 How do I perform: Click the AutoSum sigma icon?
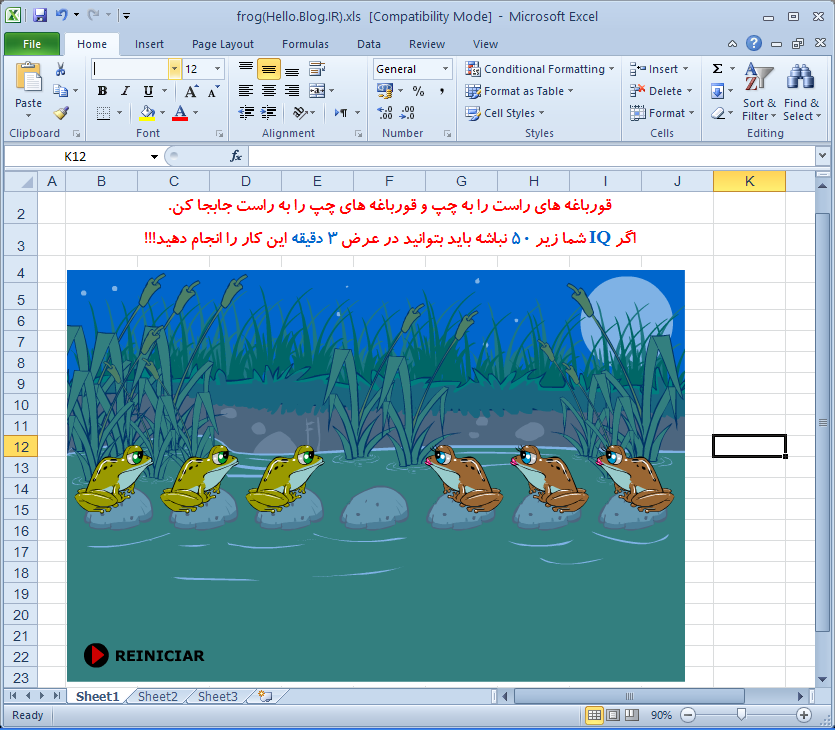(x=718, y=69)
